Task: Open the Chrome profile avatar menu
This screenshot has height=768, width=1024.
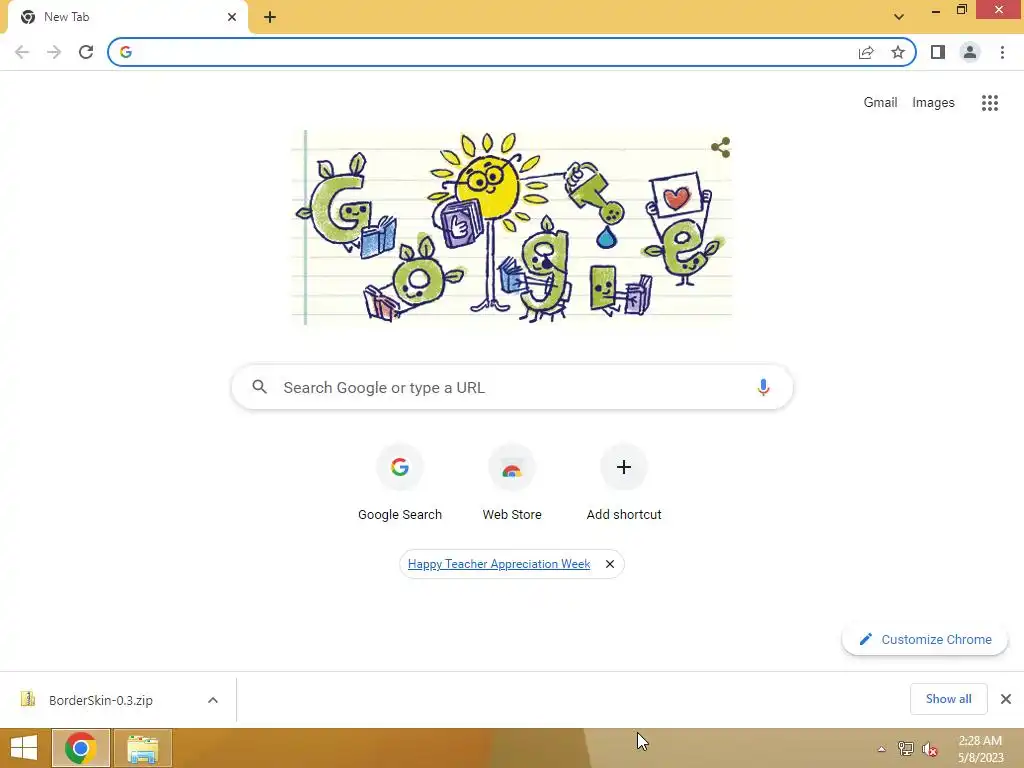Action: pyautogui.click(x=970, y=52)
